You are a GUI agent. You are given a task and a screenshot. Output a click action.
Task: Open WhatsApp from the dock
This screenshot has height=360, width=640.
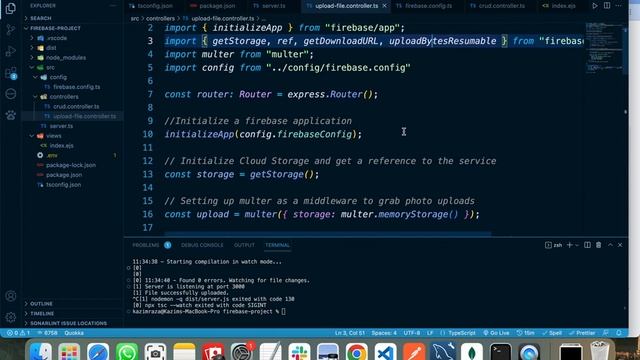[127, 352]
